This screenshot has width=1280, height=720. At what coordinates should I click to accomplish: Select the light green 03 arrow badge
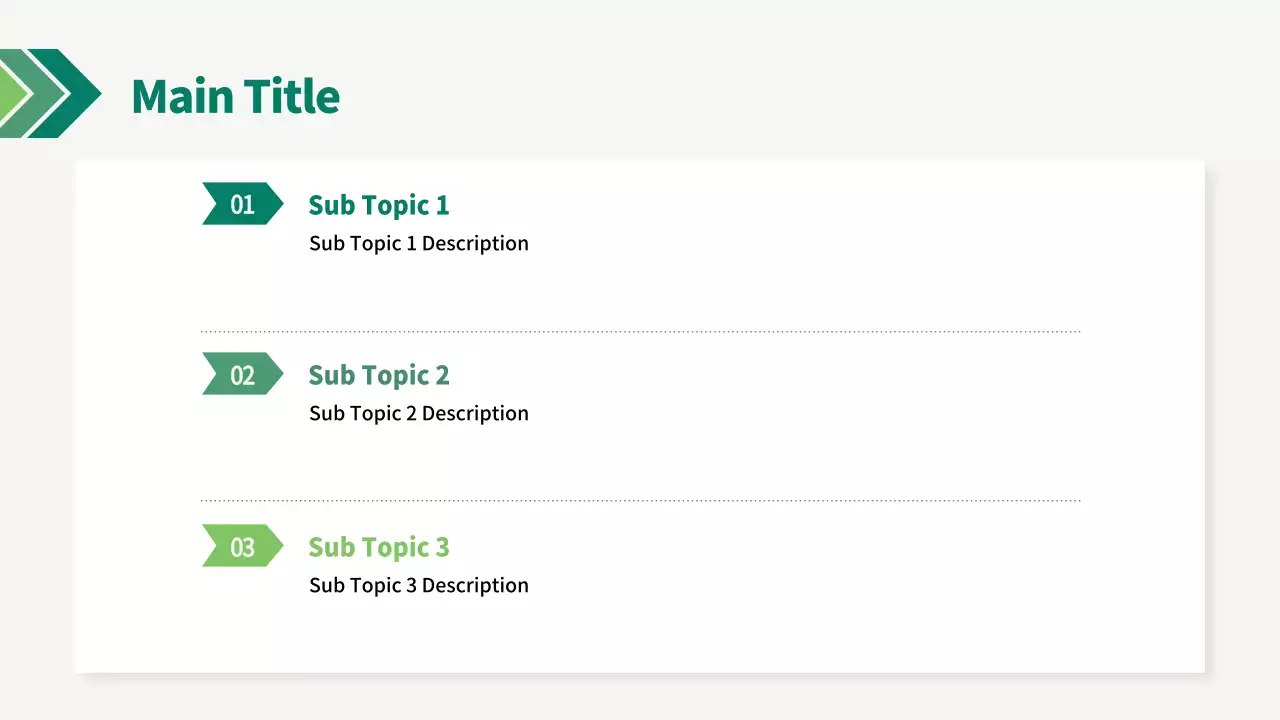click(242, 546)
